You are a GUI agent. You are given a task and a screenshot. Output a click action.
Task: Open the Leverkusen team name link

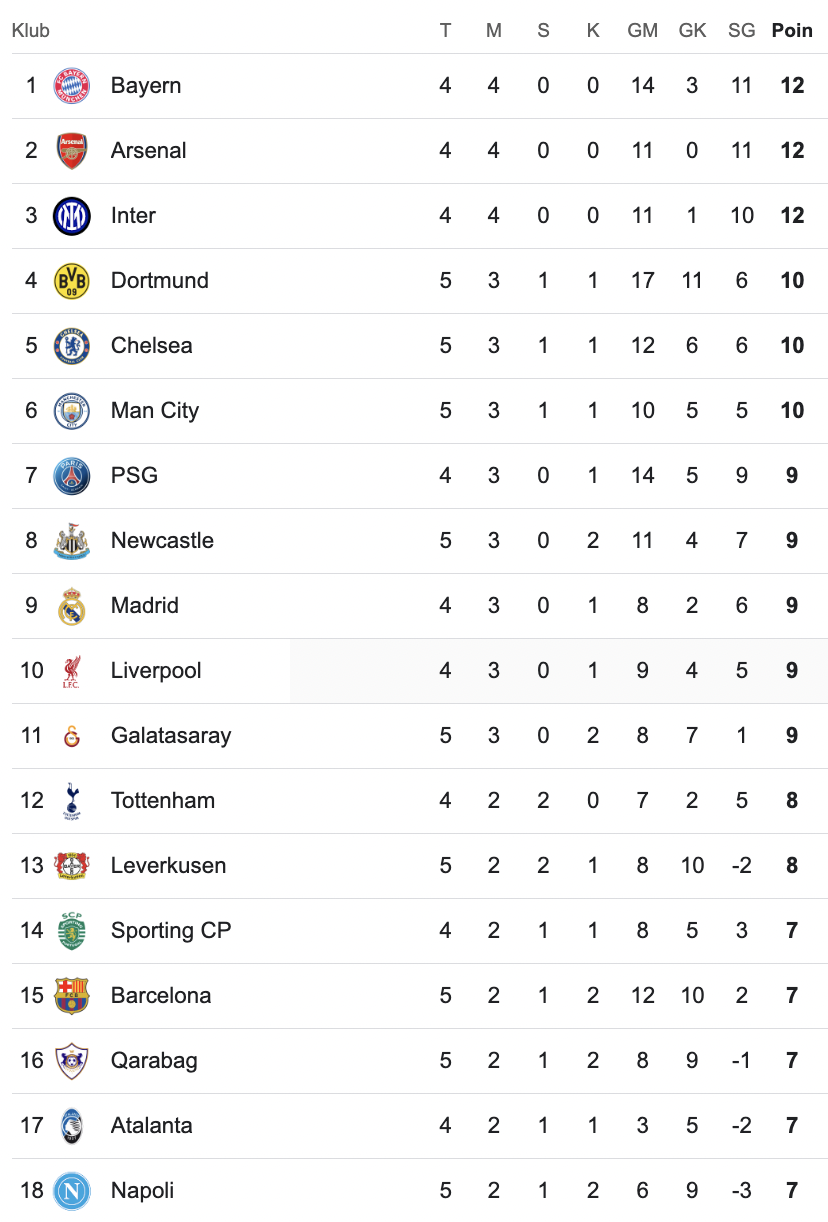tap(168, 866)
